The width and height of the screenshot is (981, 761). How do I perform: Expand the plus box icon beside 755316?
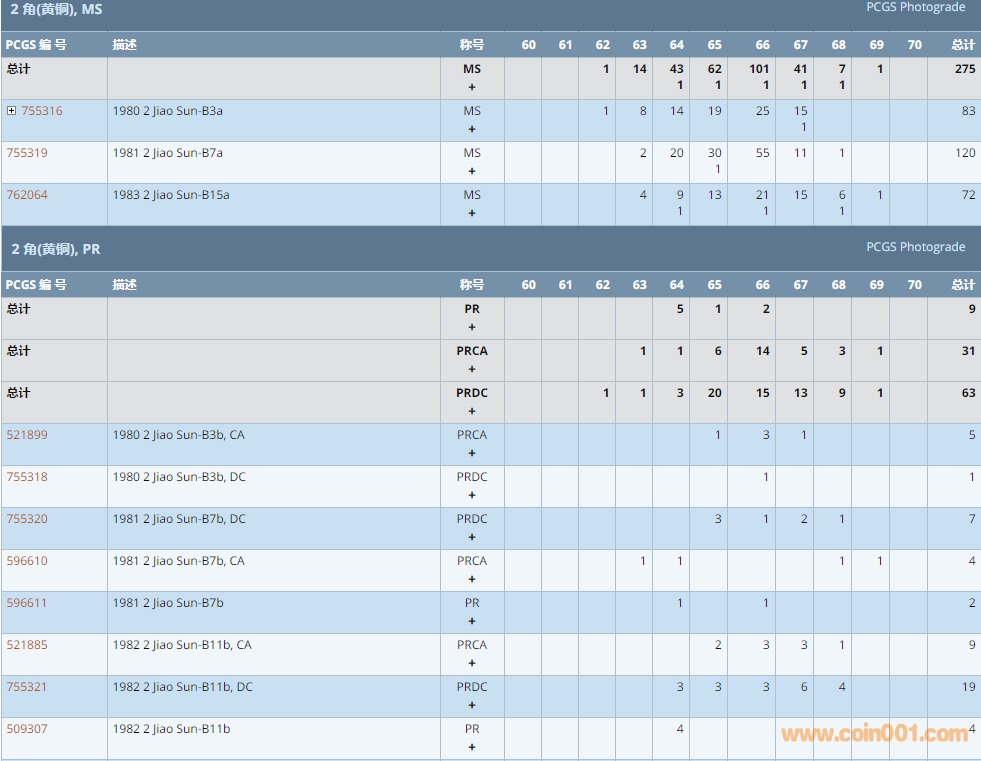pyautogui.click(x=11, y=111)
